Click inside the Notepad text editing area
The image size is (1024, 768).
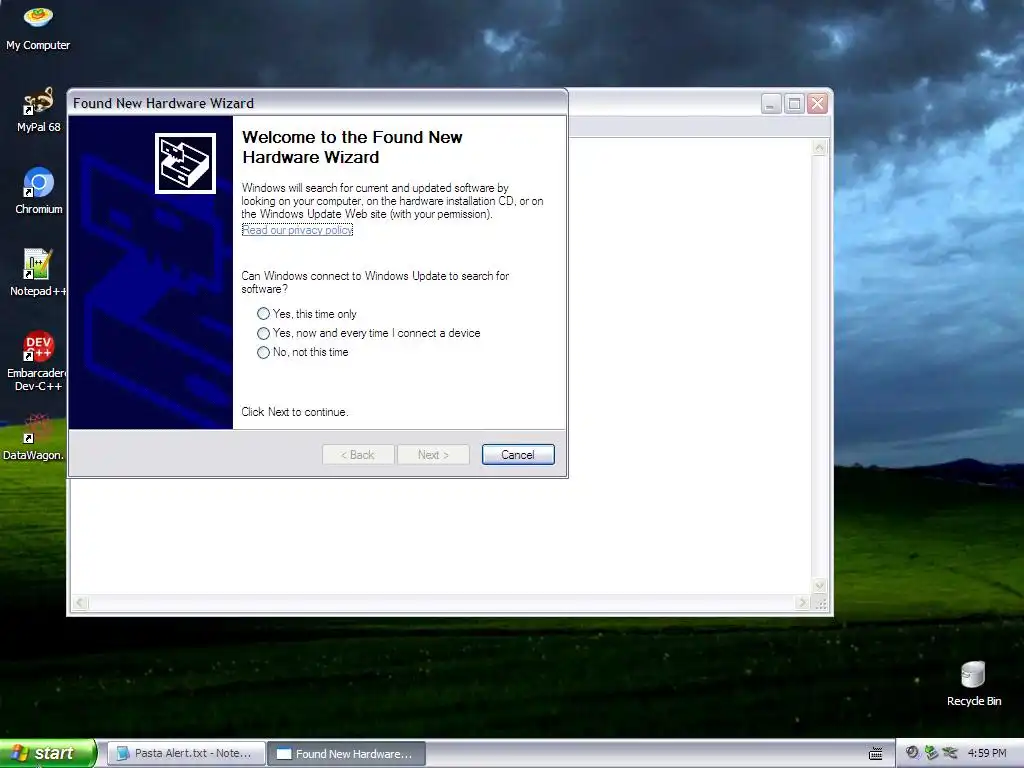[x=689, y=366]
